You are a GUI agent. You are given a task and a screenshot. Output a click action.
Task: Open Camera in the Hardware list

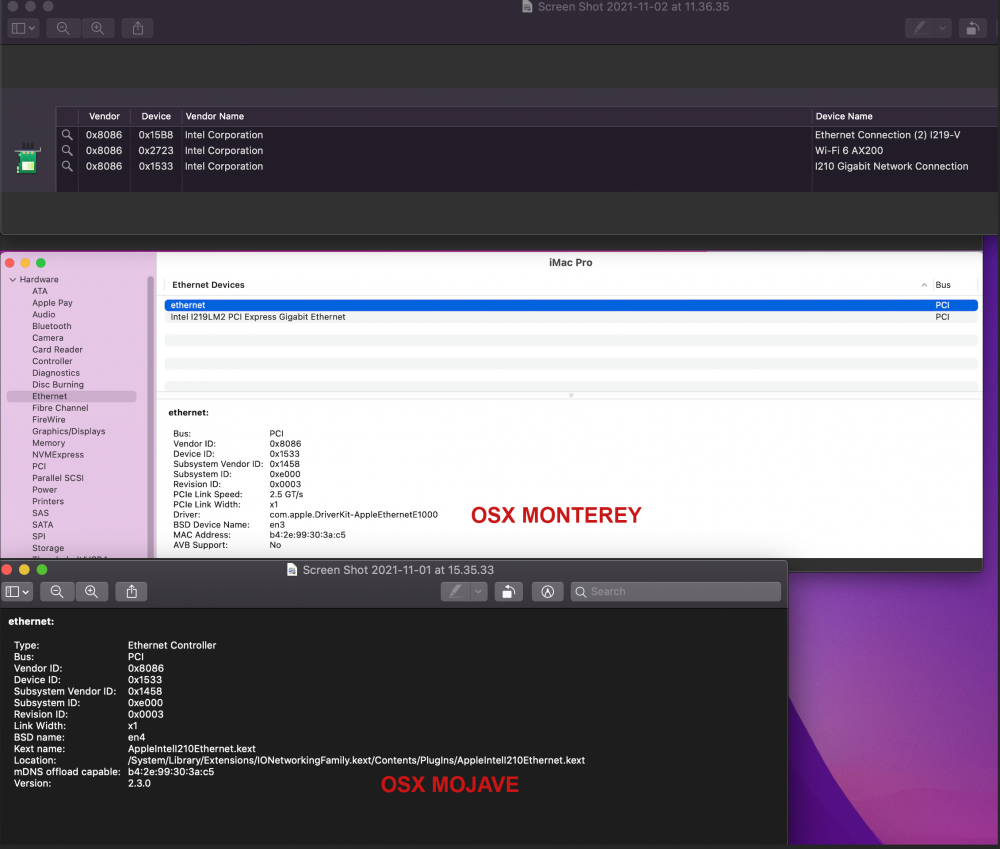[48, 338]
